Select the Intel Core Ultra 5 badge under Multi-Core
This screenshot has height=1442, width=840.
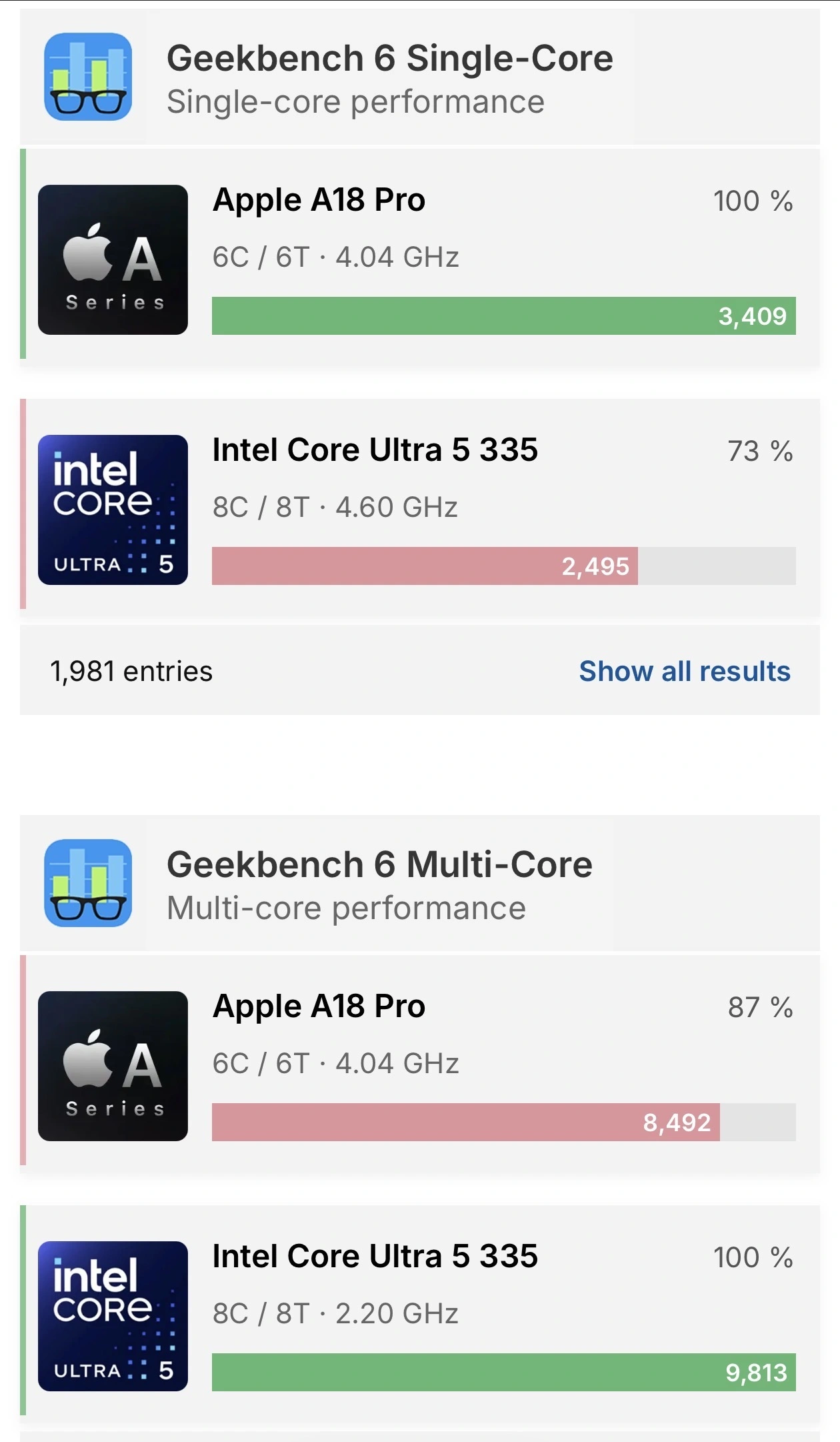click(113, 1316)
